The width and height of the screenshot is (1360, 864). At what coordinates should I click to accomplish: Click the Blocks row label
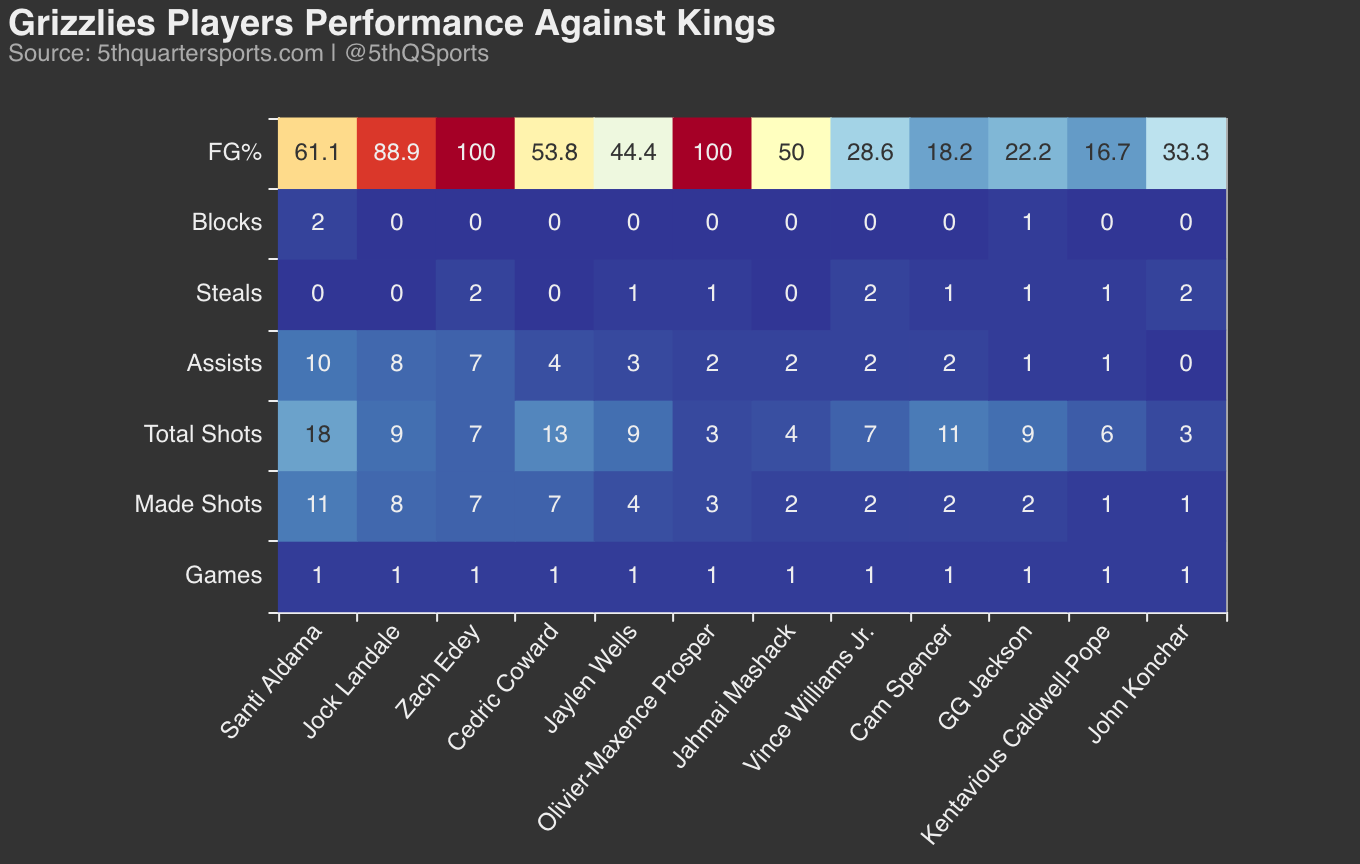(x=227, y=223)
